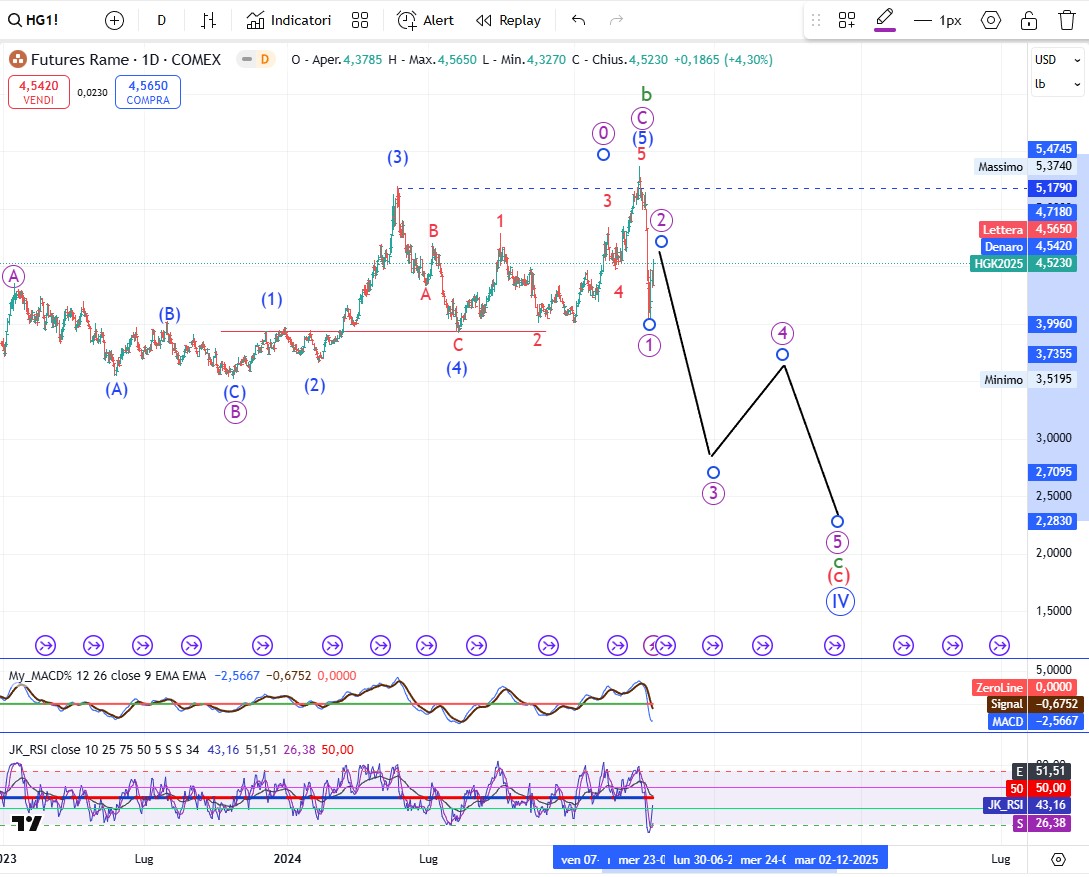
Task: Click the S 26,38 RSI axis label
Action: coord(1041,823)
